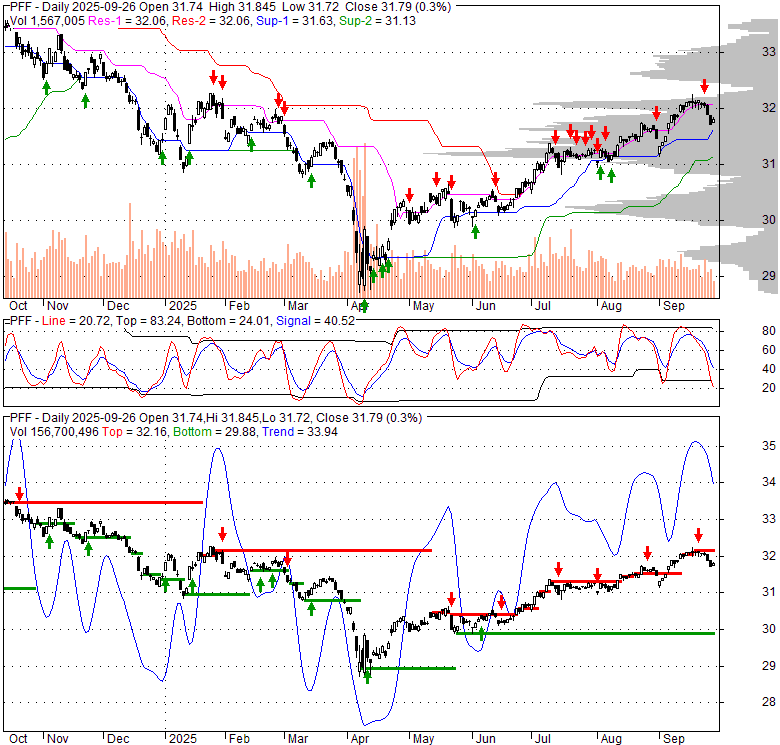
Task: Click '33' on the top chart price axis
Action: [x=769, y=51]
